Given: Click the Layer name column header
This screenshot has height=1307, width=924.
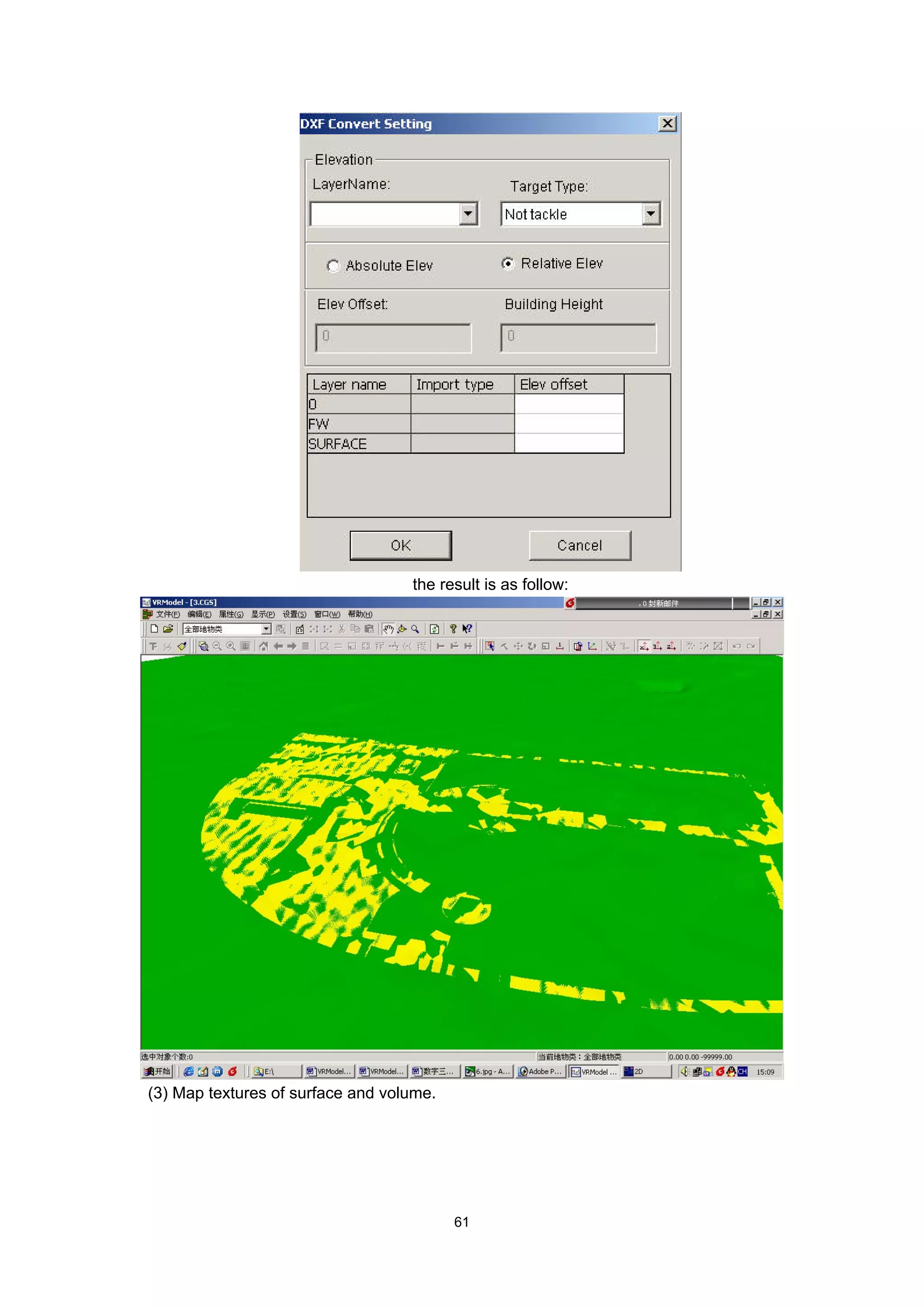Looking at the screenshot, I should 359,384.
